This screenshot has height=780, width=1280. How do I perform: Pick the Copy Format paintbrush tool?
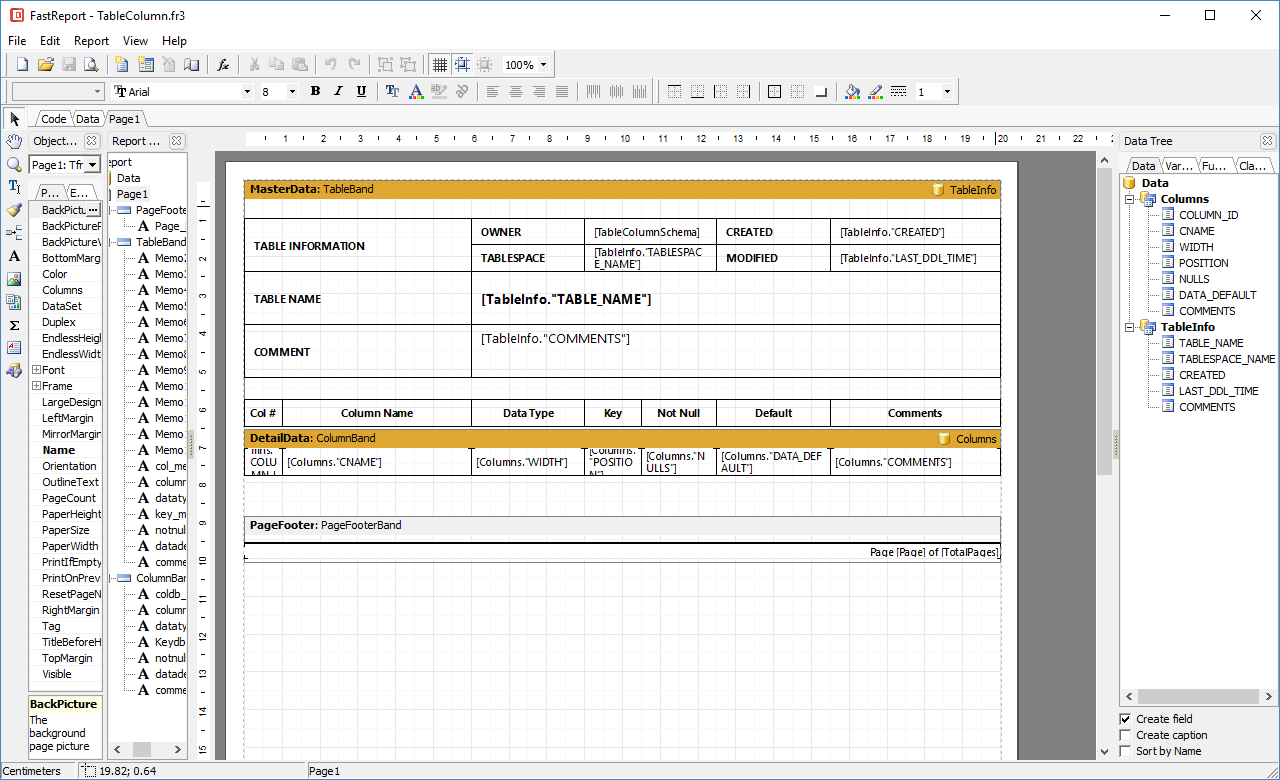coord(14,210)
